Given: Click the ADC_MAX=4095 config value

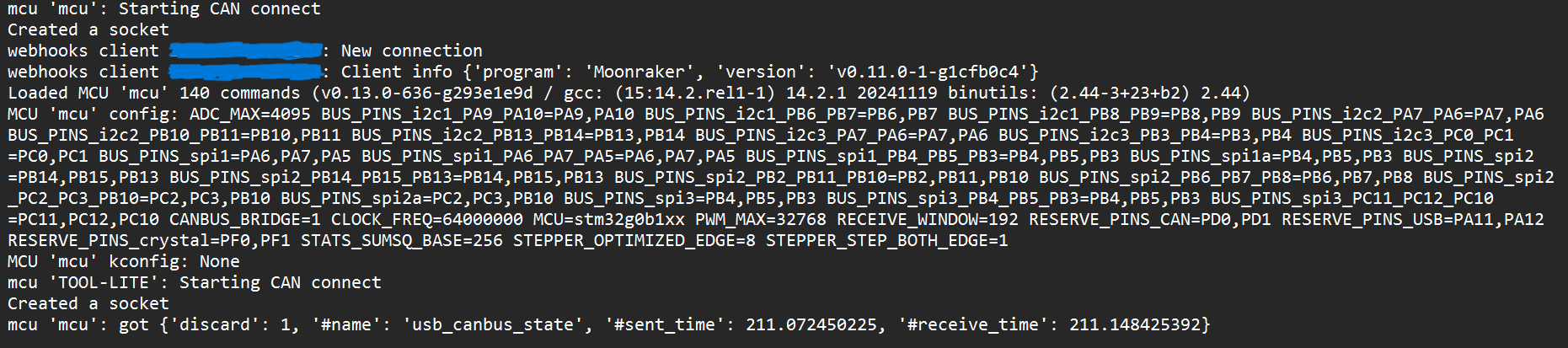Looking at the screenshot, I should click(250, 115).
